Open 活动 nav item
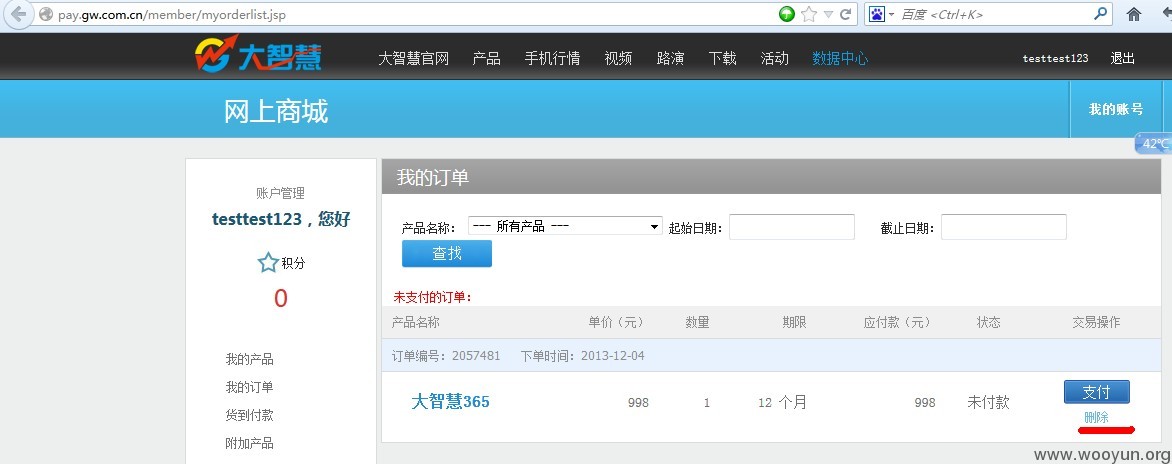1172x464 pixels. click(x=774, y=58)
